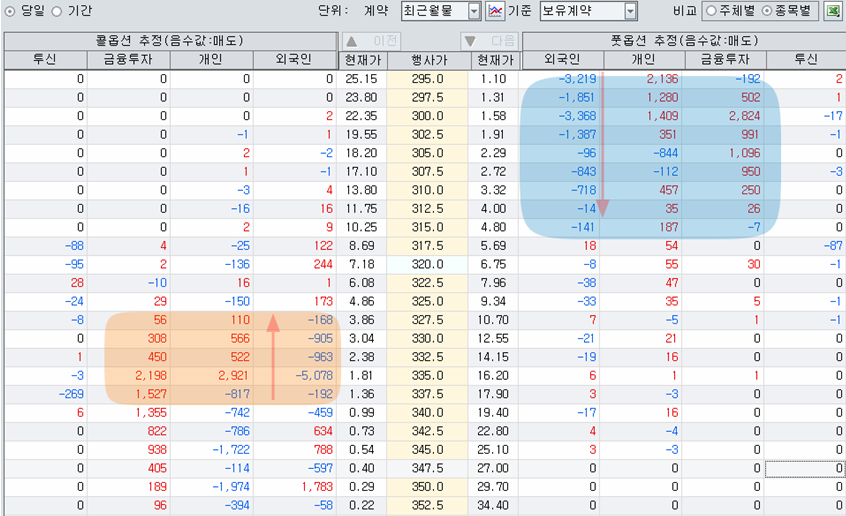Select the 기간 radio button
The height and width of the screenshot is (516, 846).
(x=56, y=11)
